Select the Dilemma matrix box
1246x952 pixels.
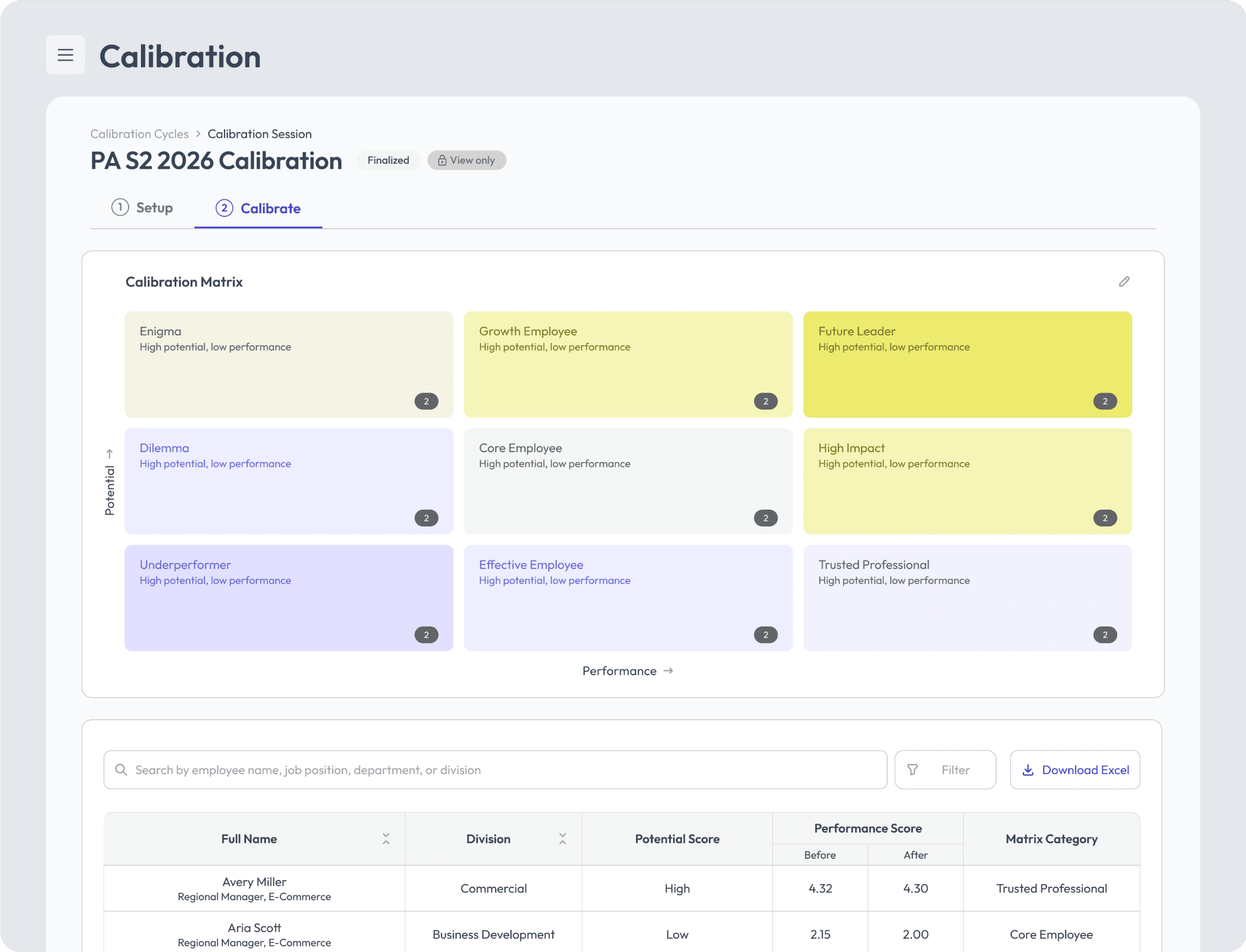[x=289, y=481]
